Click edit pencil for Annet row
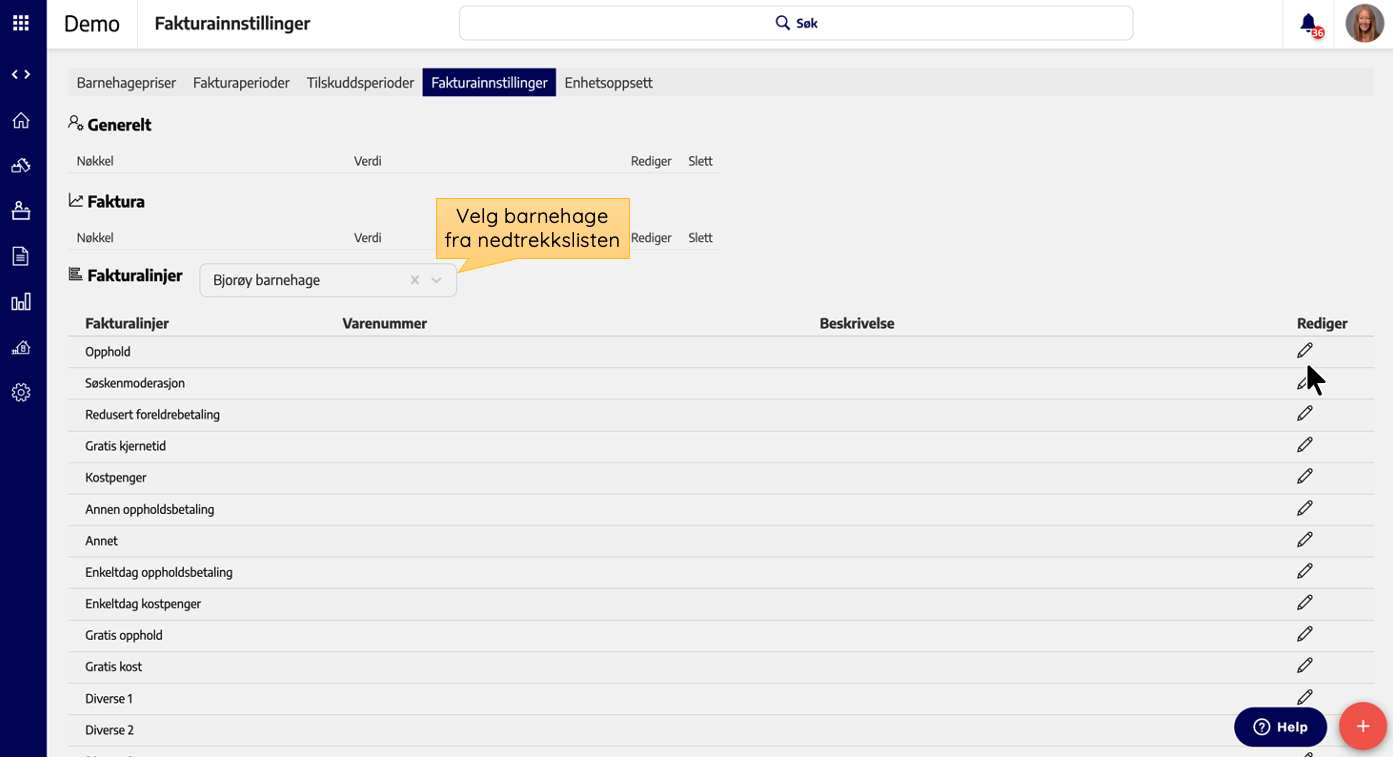 point(1304,540)
